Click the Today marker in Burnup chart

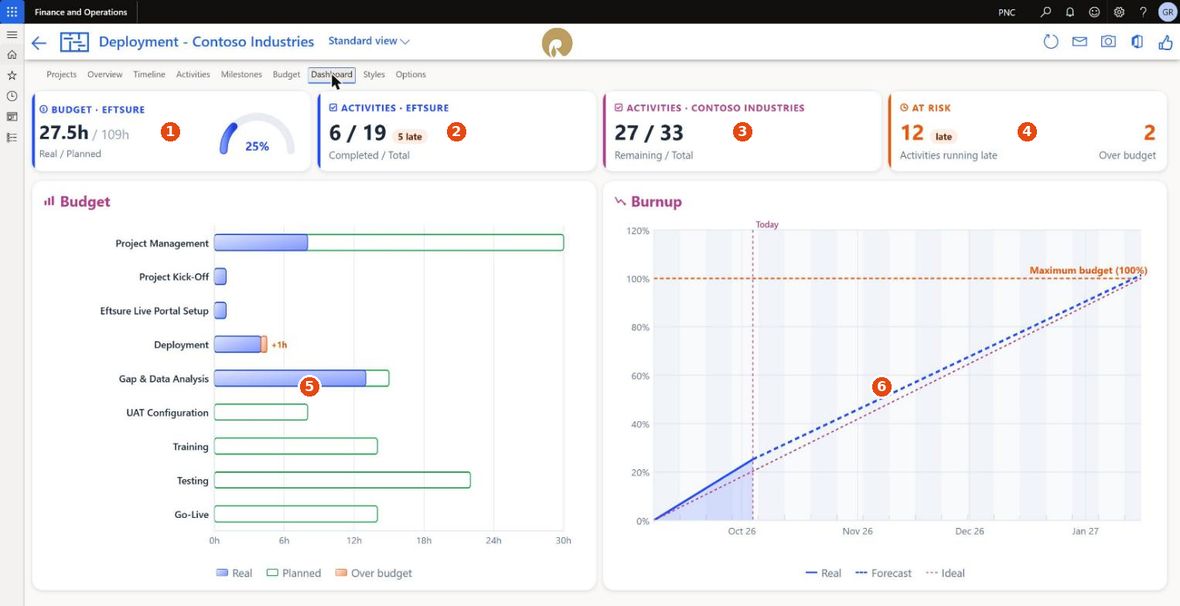click(767, 224)
